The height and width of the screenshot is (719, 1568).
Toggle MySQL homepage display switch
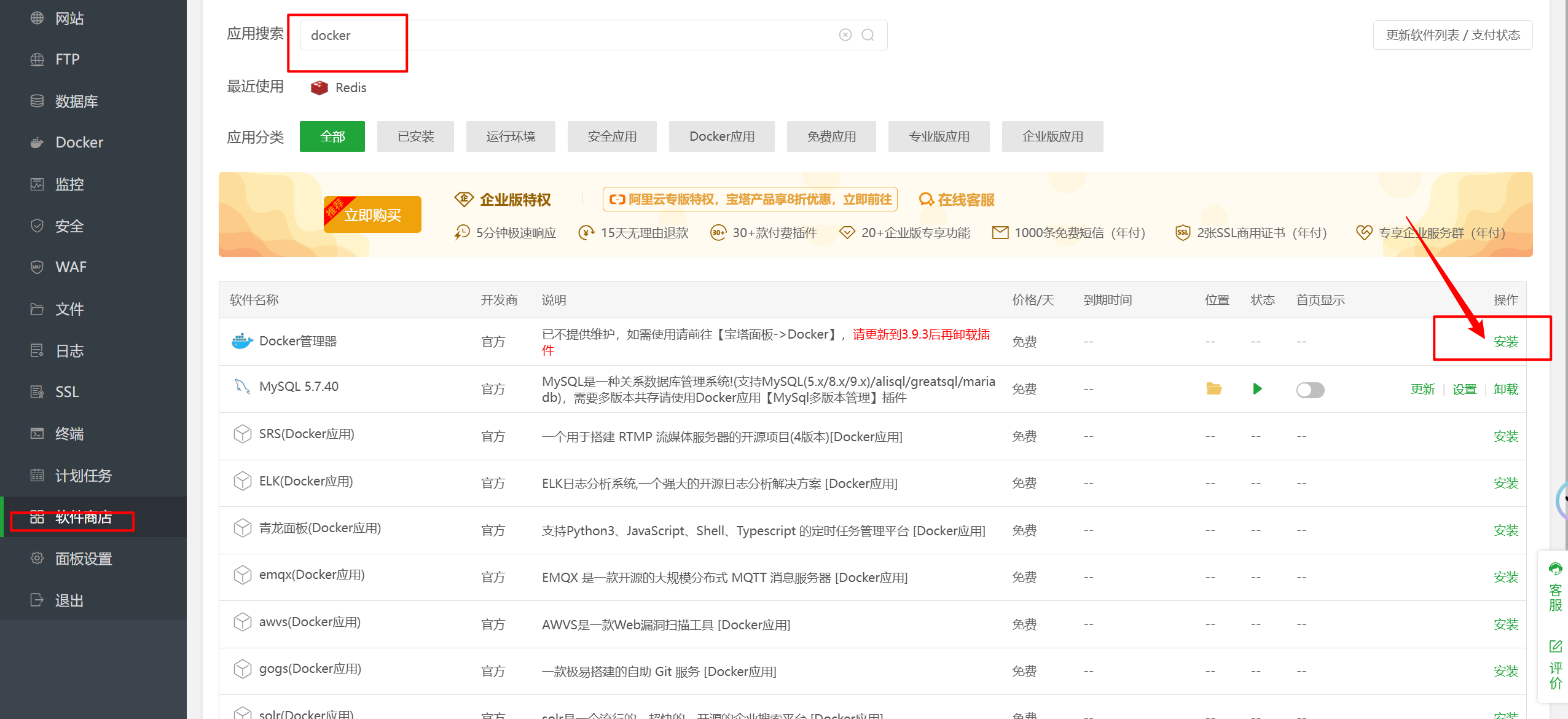pyautogui.click(x=1310, y=390)
